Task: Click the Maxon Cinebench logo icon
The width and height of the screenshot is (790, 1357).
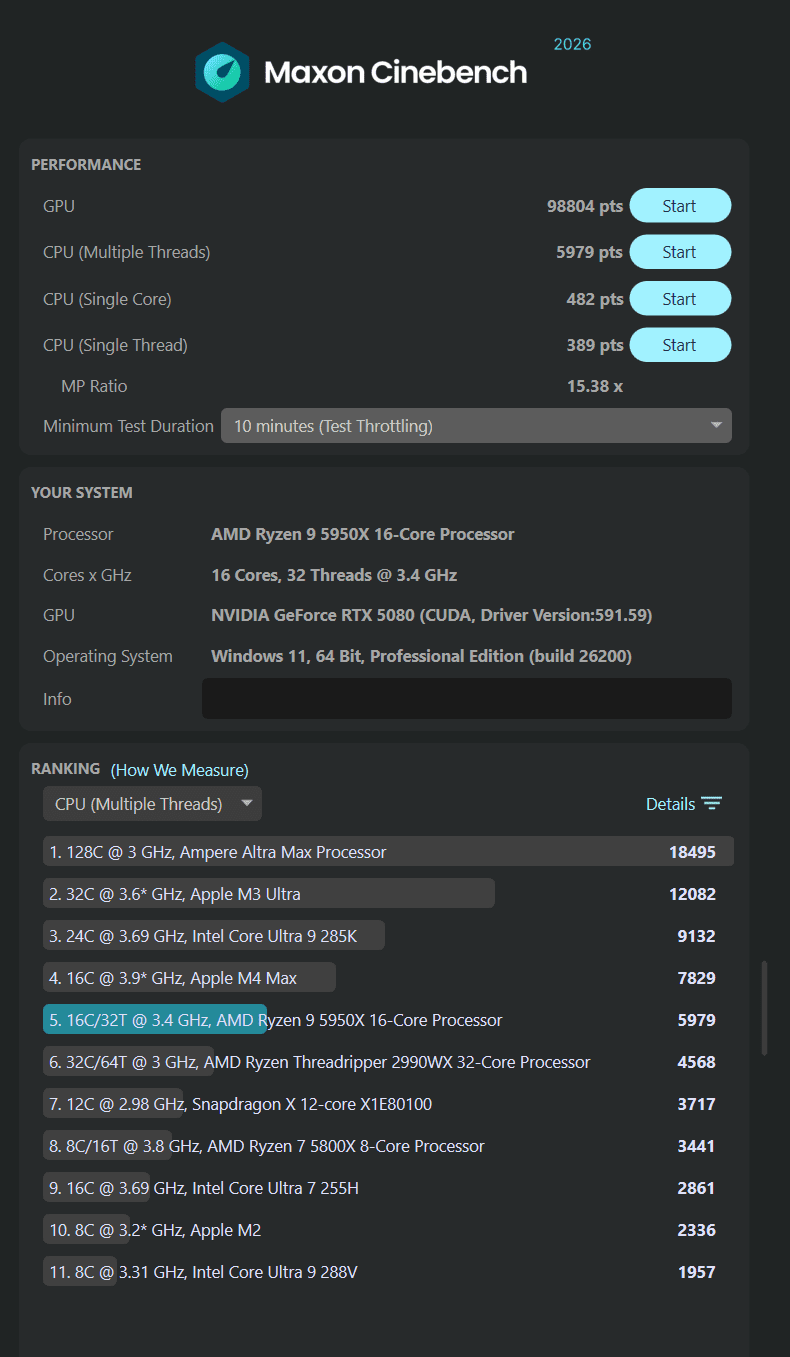Action: click(x=222, y=72)
